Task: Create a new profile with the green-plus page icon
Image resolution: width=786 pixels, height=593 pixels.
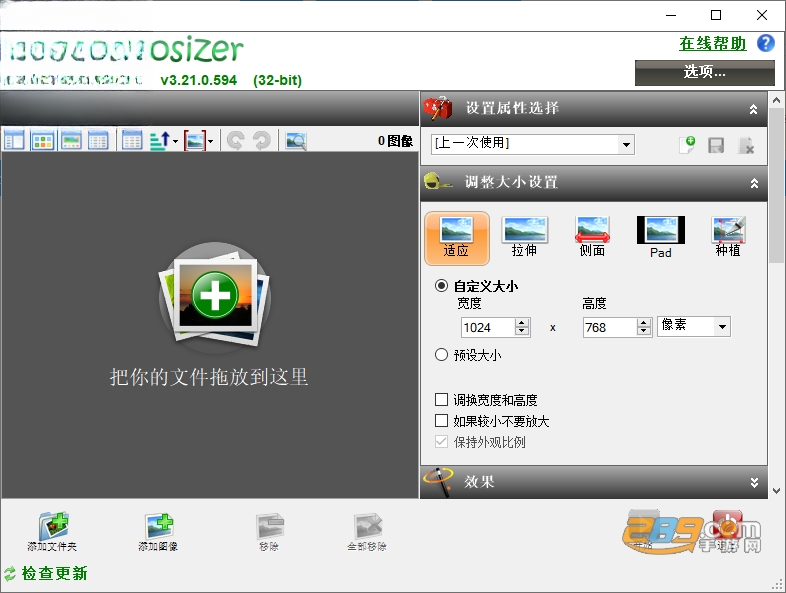Action: coord(687,145)
